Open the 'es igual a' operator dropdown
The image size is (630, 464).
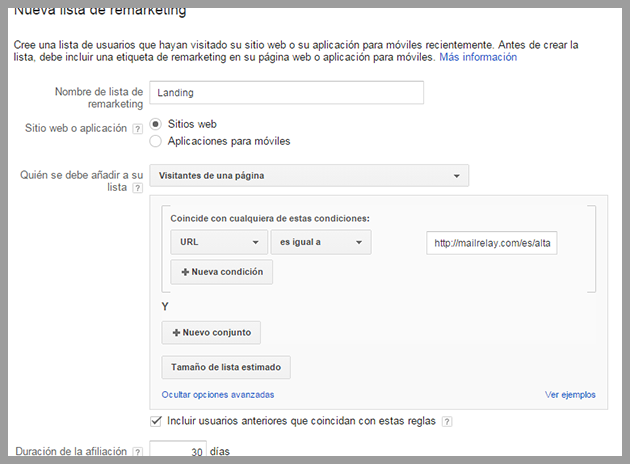(x=321, y=242)
